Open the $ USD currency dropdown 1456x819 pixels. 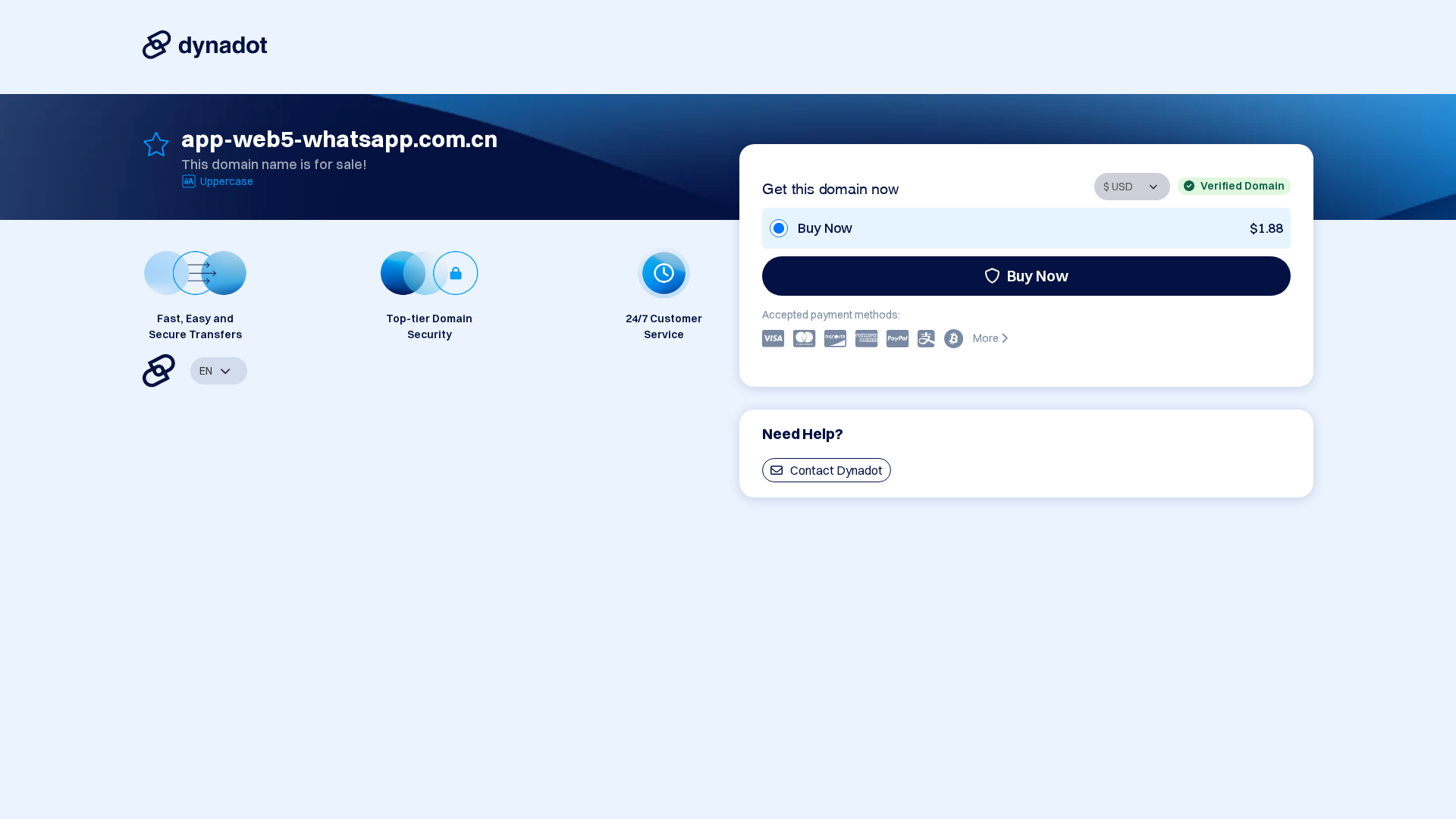(1131, 187)
